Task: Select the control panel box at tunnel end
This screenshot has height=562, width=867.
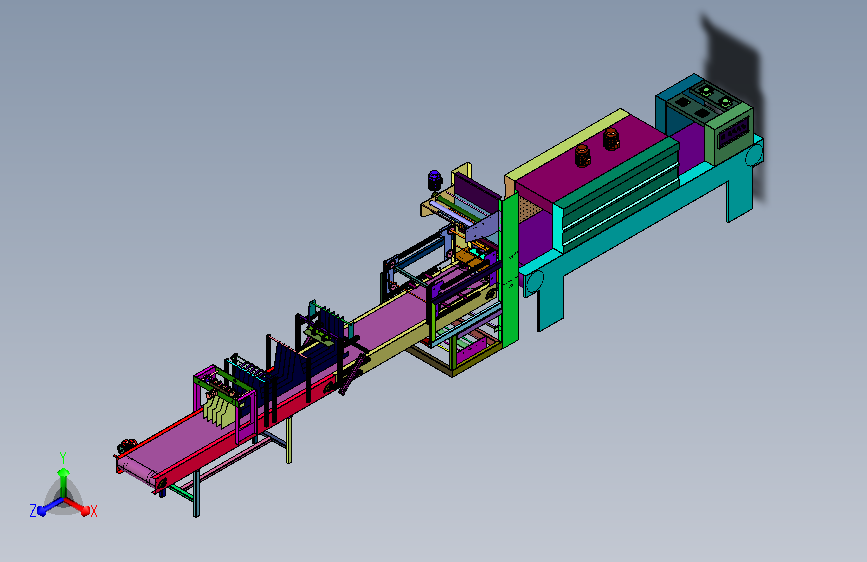Action: tap(731, 132)
